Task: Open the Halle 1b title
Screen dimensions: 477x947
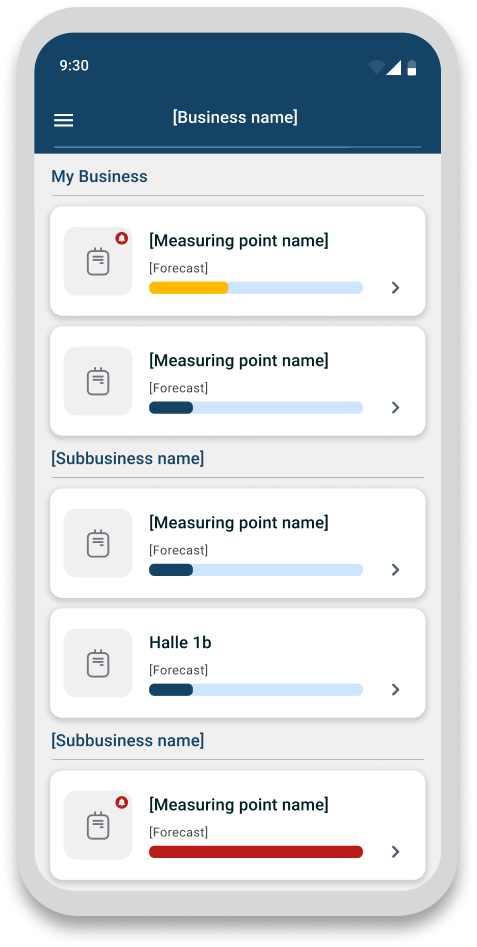Action: [180, 643]
